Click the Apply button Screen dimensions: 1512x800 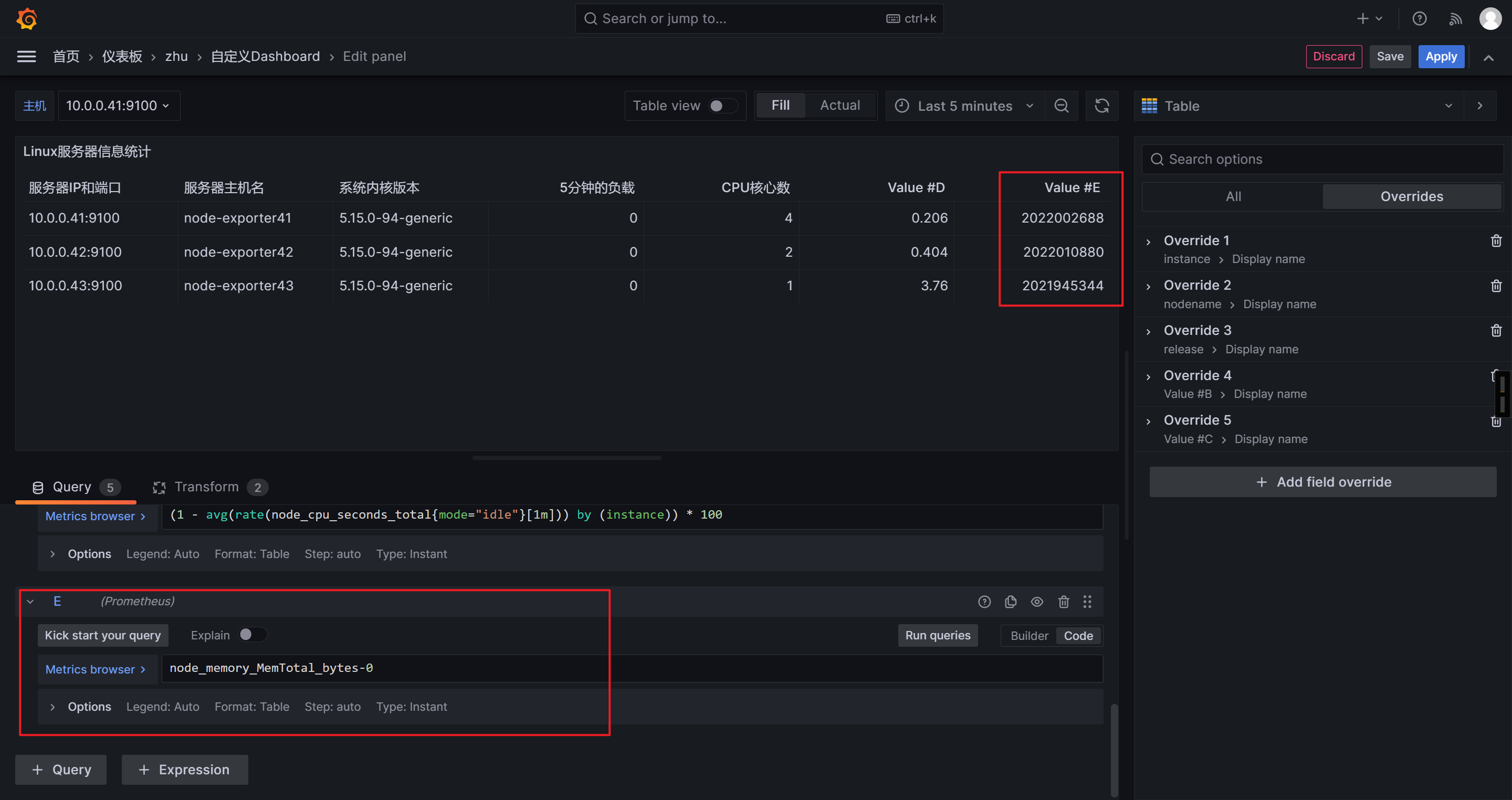(x=1441, y=56)
